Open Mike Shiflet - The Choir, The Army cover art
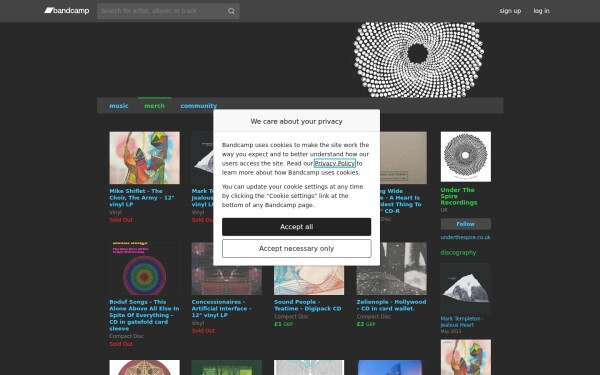600x375 pixels. pos(145,158)
